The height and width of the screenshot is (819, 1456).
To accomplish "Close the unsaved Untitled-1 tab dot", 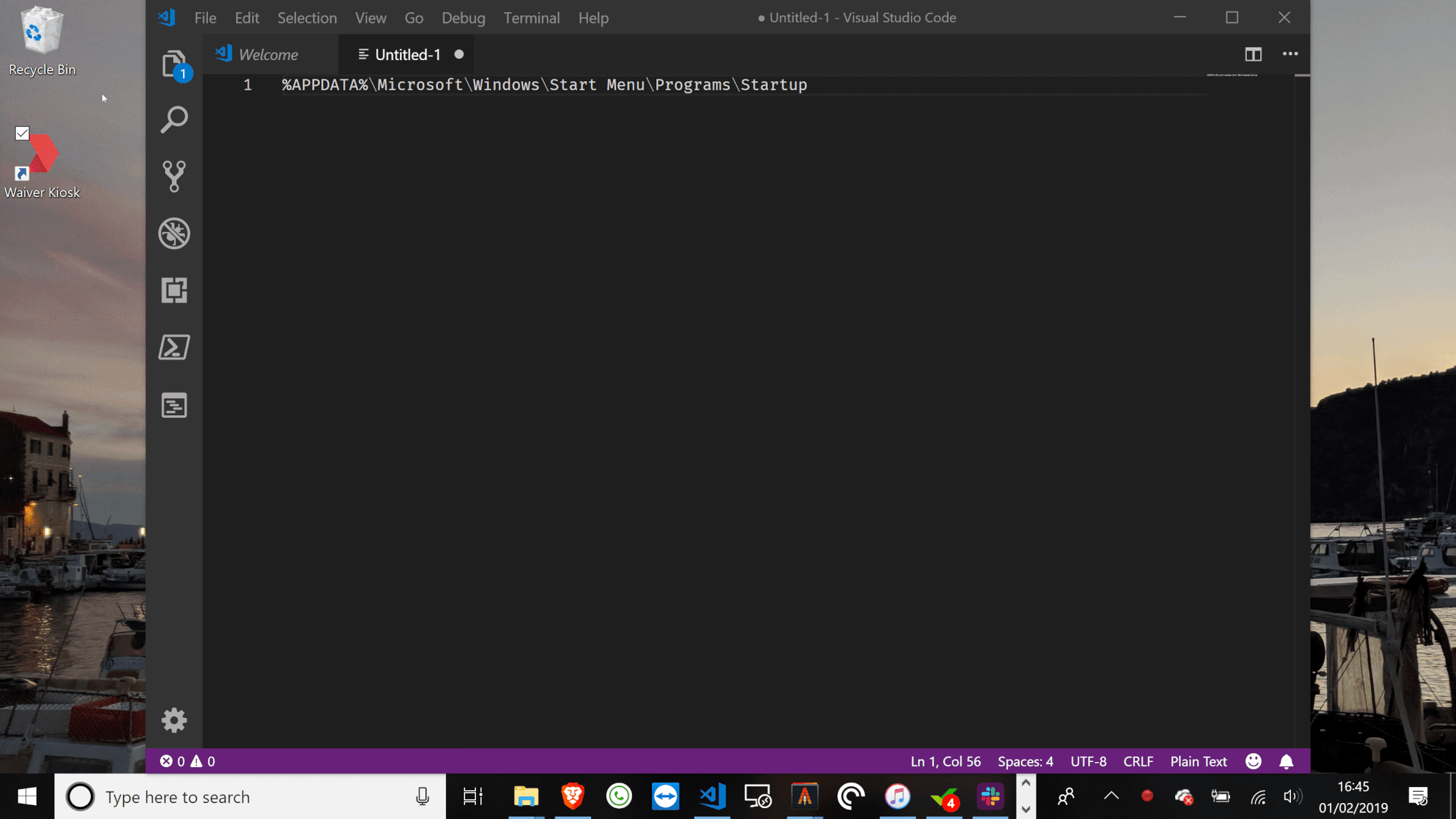I will click(x=459, y=54).
